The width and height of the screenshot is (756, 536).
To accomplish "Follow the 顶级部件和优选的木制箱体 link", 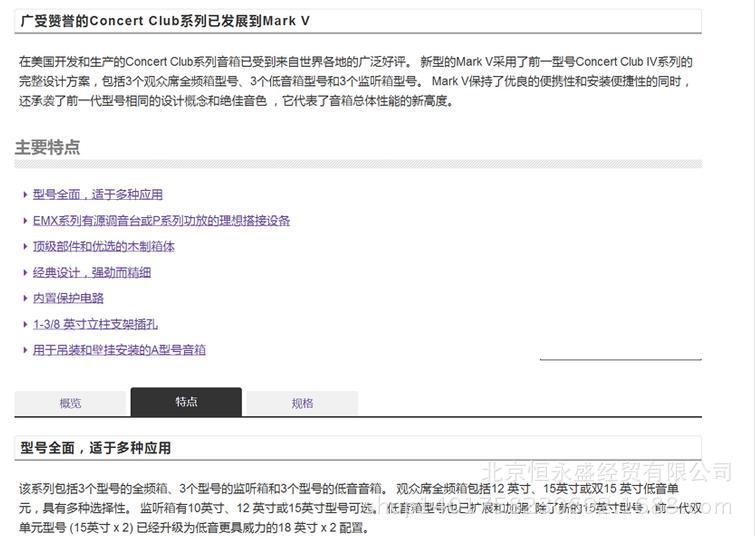I will coord(103,247).
